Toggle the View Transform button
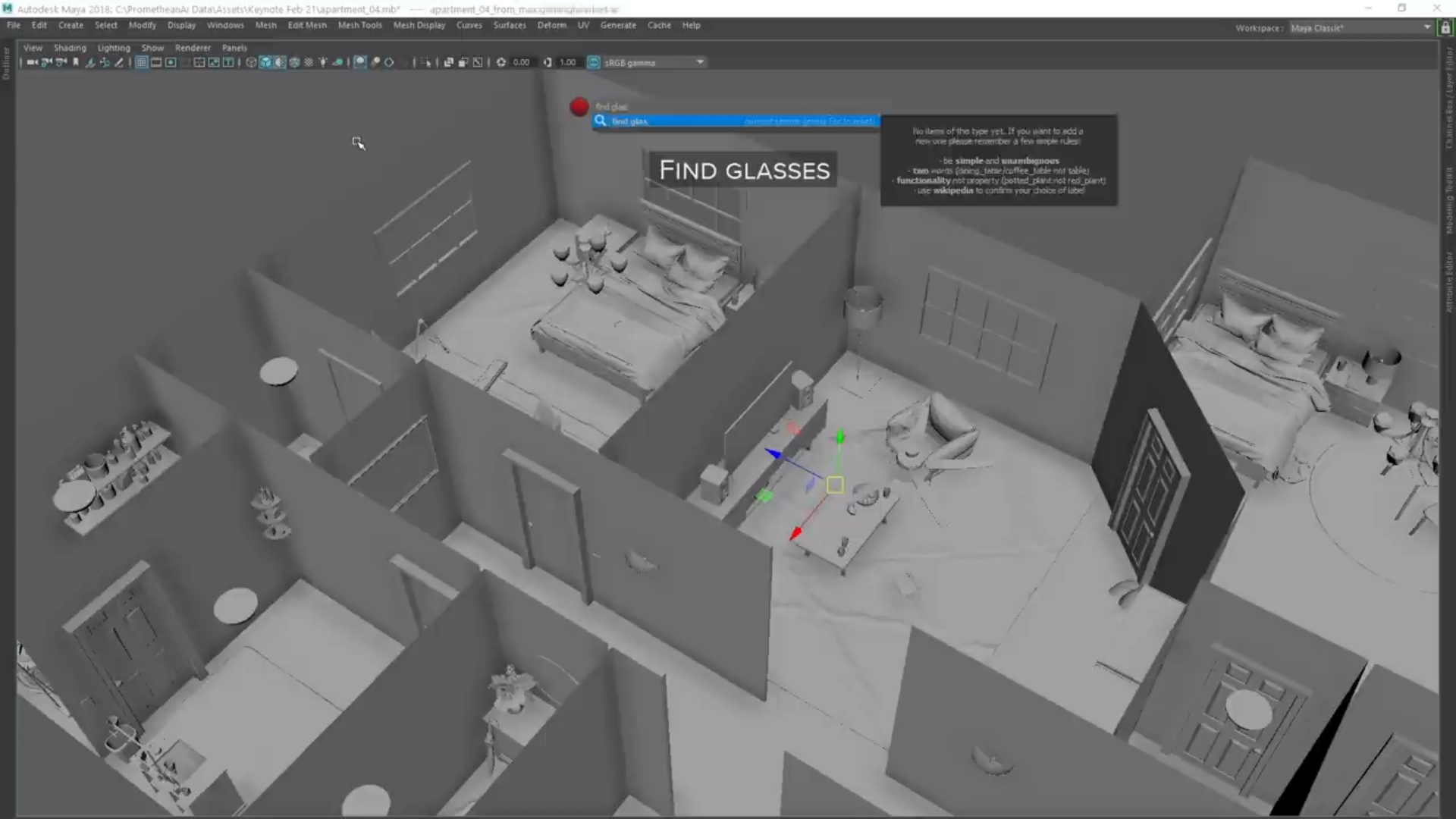Viewport: 1456px width, 819px height. [x=594, y=62]
